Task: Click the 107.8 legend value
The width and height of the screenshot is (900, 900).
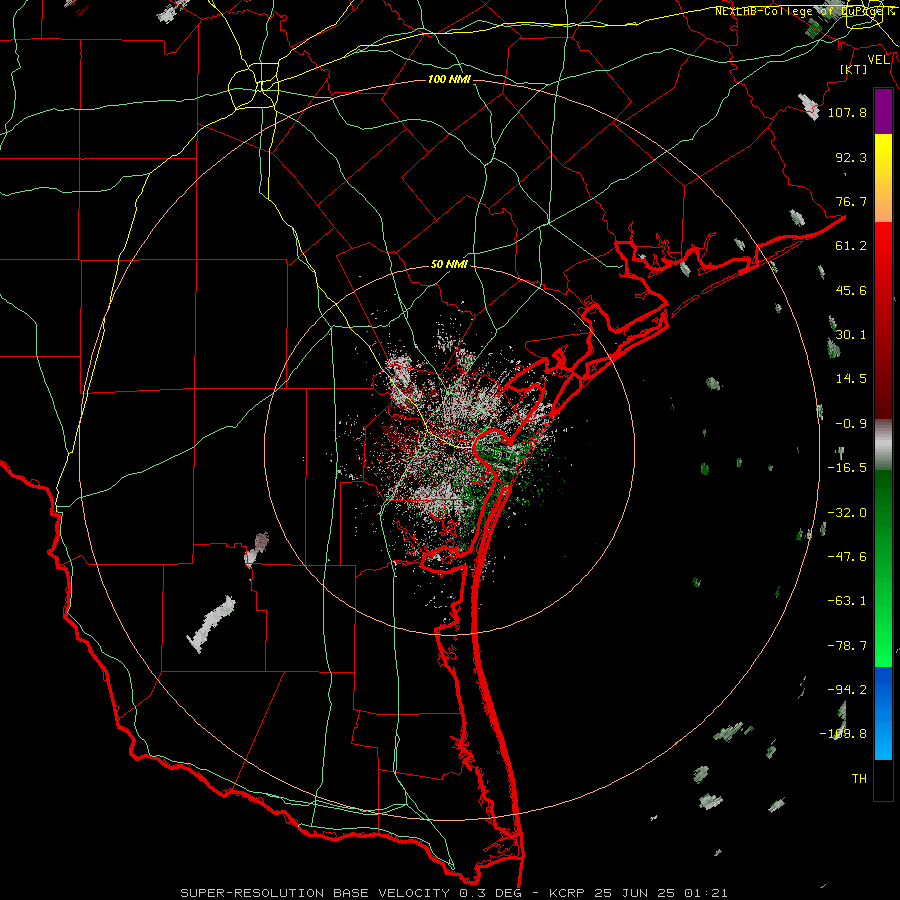Action: pos(847,112)
